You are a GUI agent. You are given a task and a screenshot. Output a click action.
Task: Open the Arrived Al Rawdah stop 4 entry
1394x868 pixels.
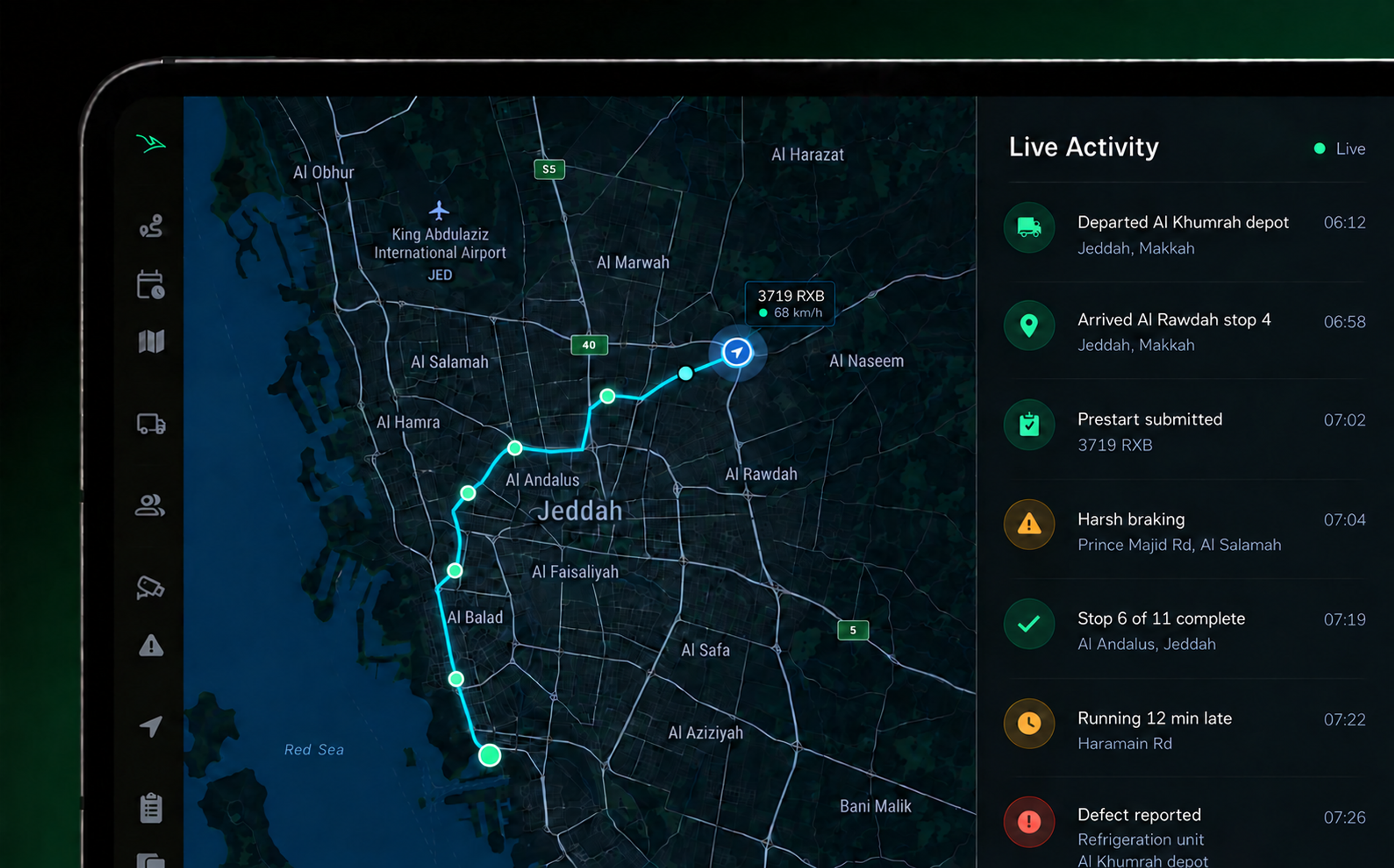tap(1185, 331)
